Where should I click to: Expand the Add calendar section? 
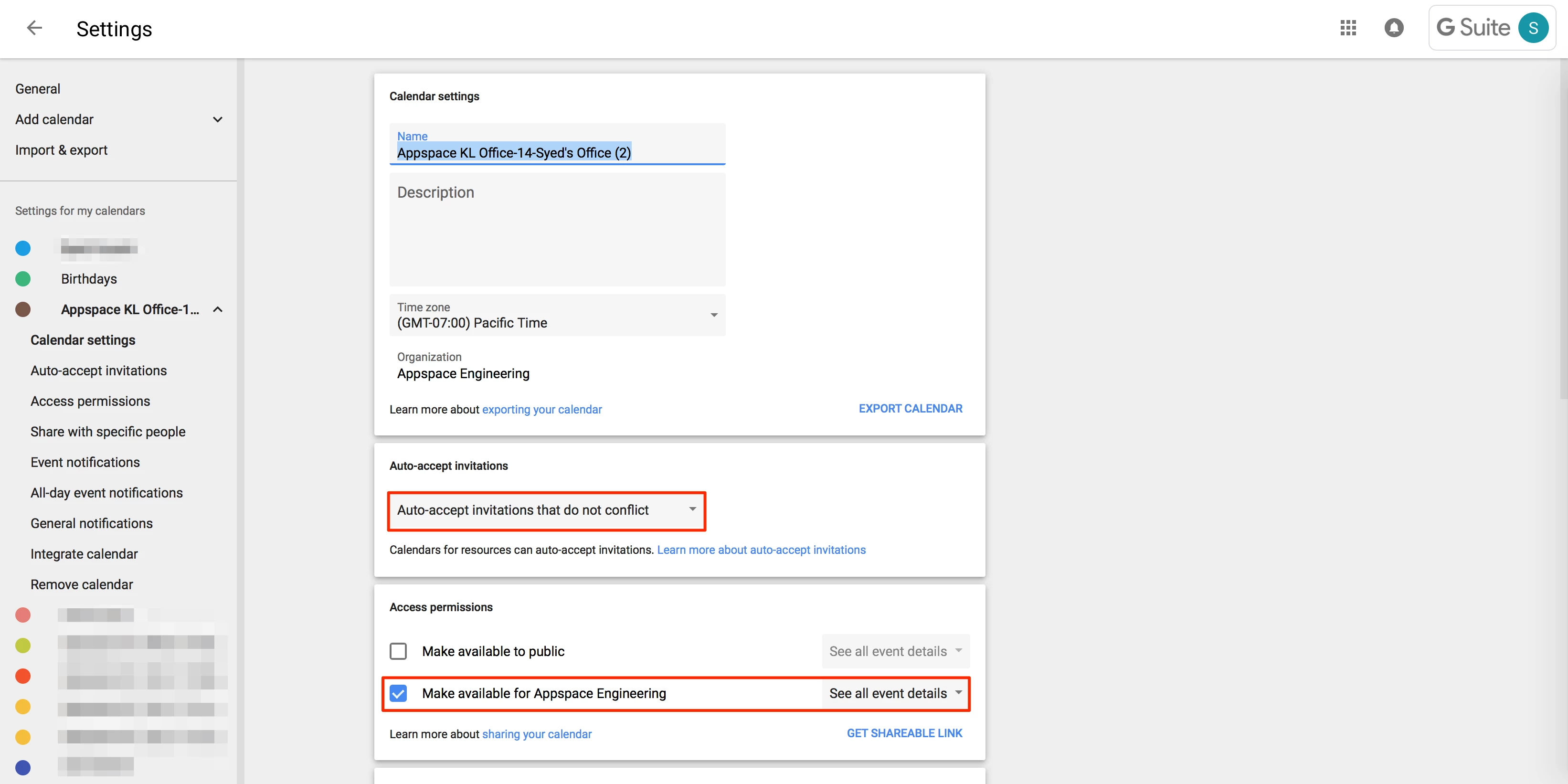[x=217, y=119]
